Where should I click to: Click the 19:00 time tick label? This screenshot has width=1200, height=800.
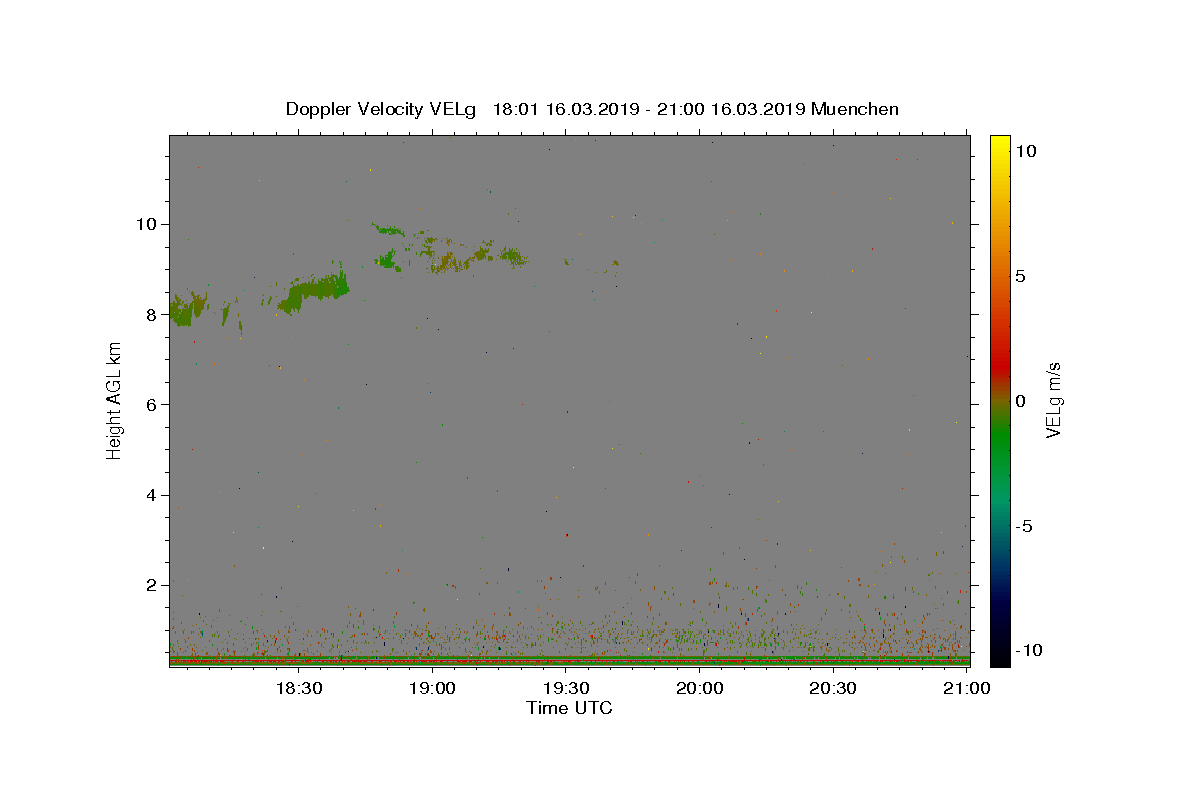[432, 688]
